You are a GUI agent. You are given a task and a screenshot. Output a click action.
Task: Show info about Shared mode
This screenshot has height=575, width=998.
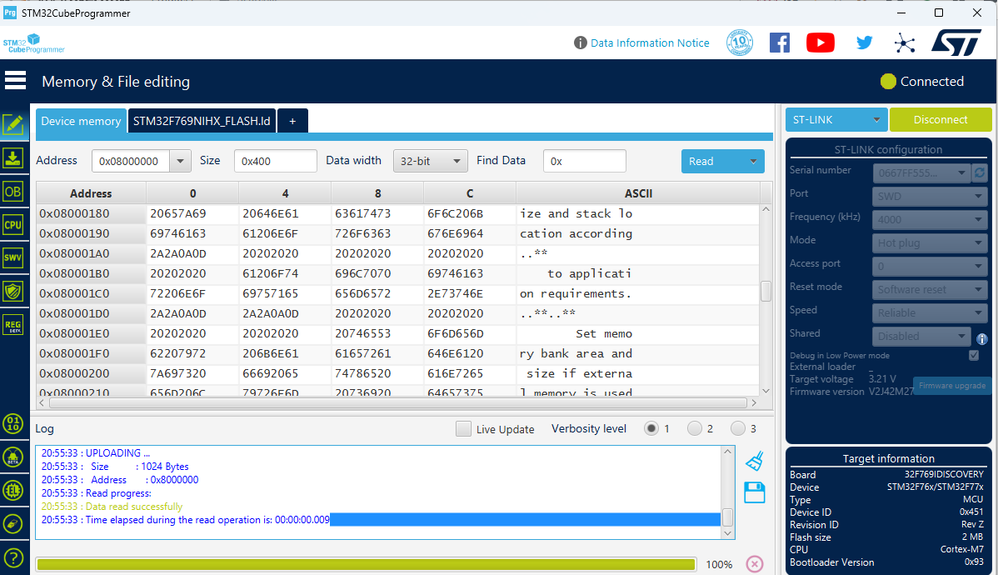[x=982, y=339]
